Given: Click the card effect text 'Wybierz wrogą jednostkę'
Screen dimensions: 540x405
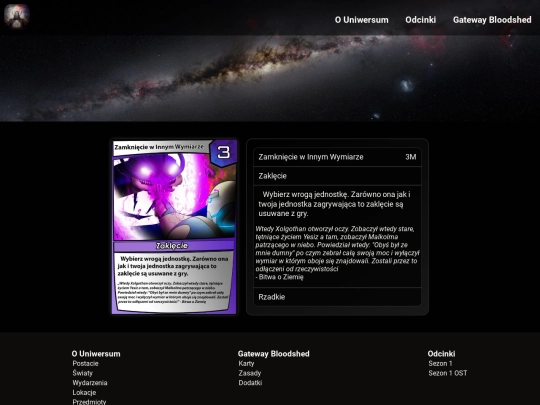Looking at the screenshot, I should point(334,204).
